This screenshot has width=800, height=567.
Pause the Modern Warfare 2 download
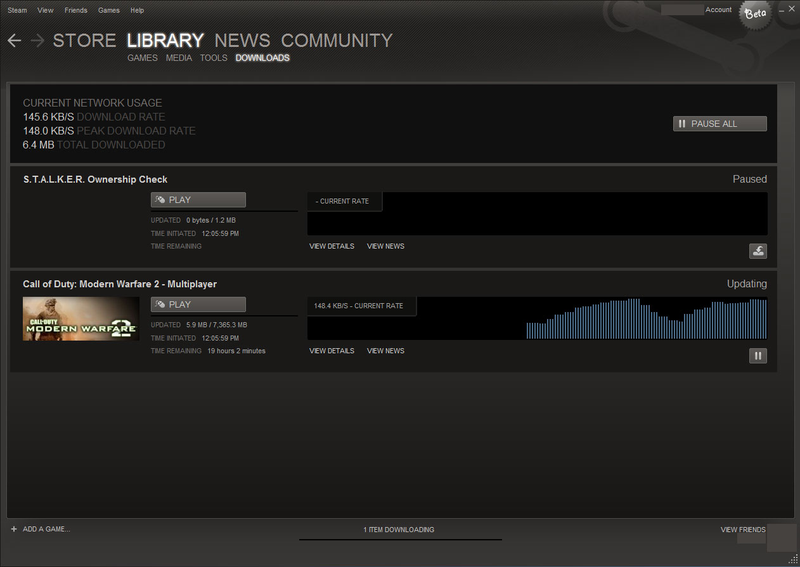(758, 356)
